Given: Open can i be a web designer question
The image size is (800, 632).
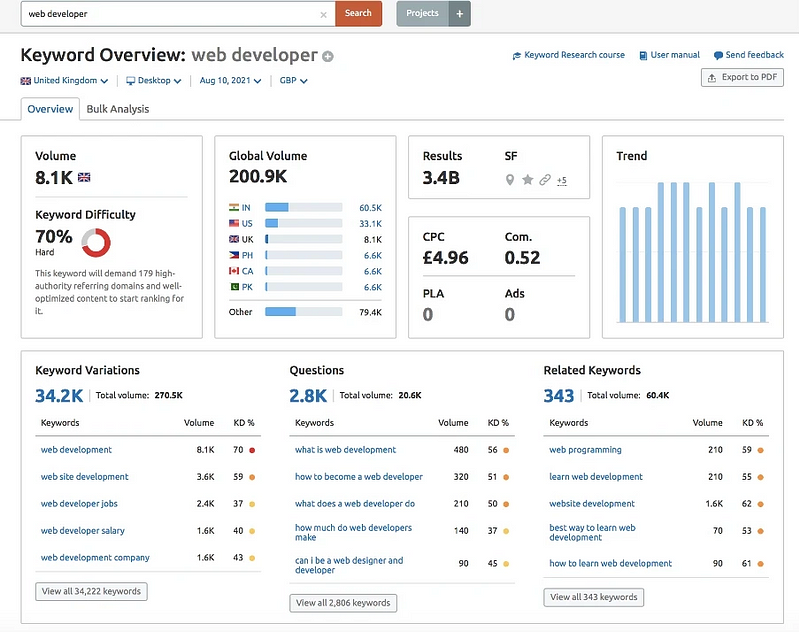Looking at the screenshot, I should pos(349,565).
